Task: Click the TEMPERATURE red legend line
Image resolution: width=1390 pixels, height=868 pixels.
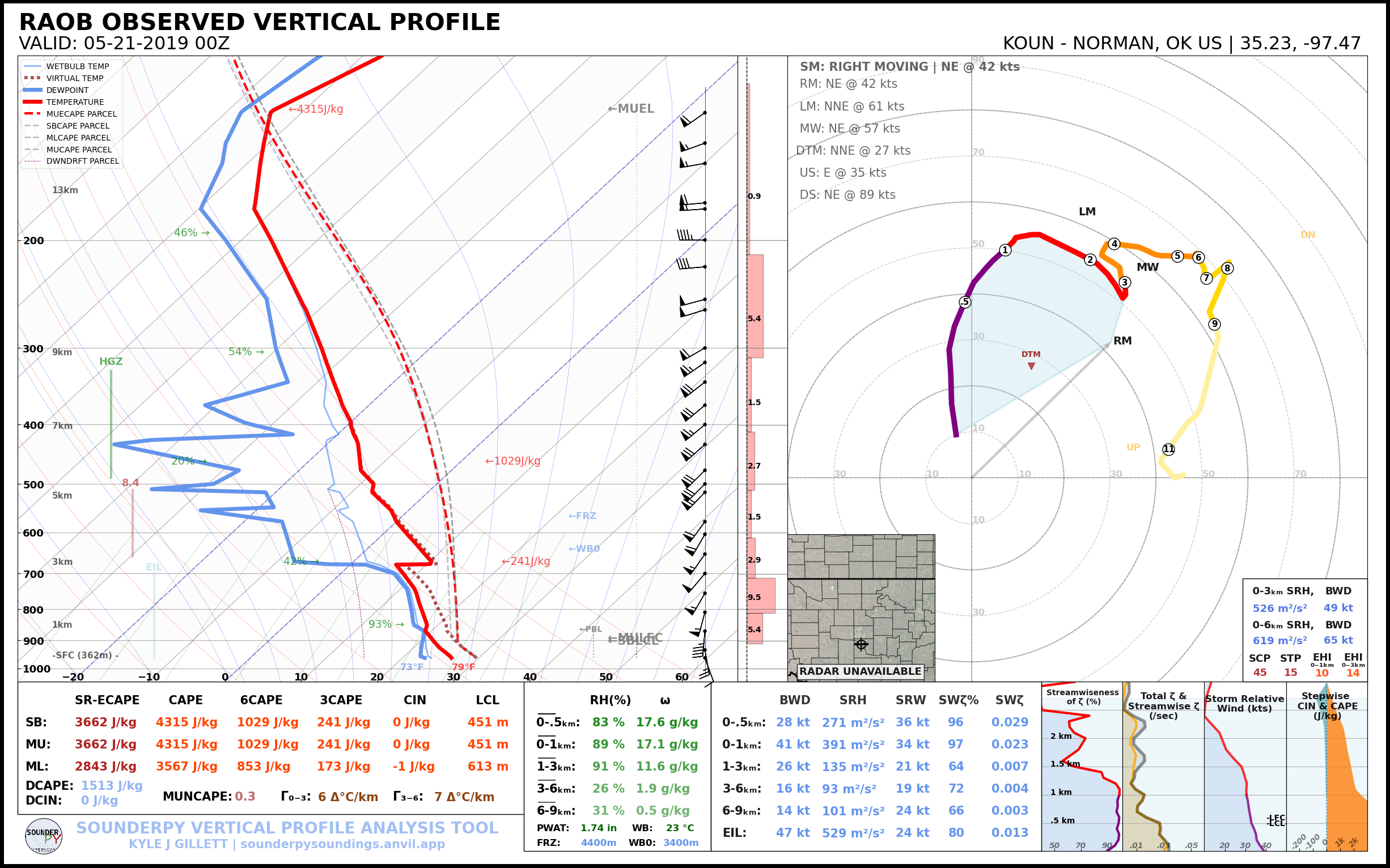Action: pos(32,101)
